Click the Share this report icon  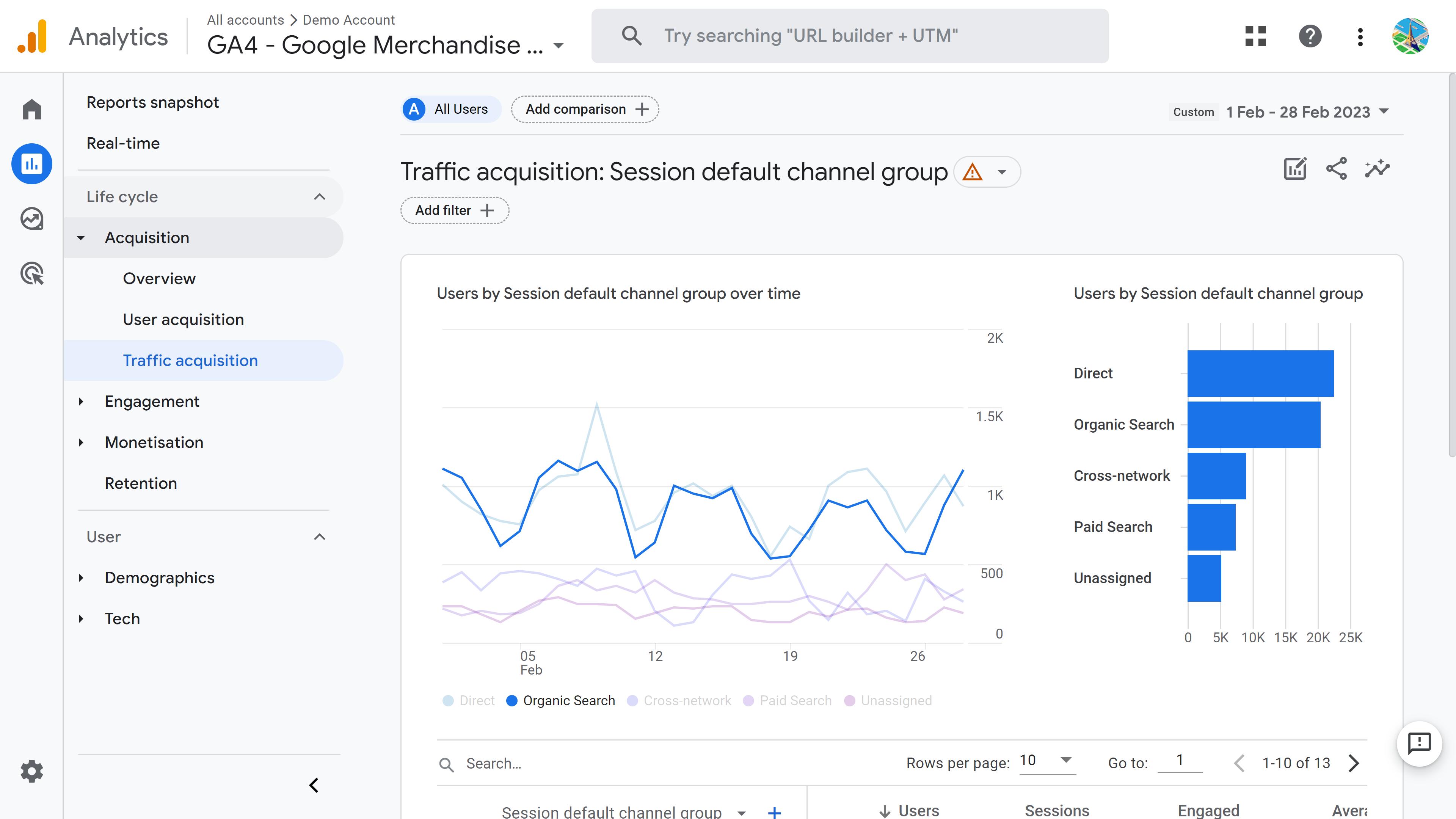1336,168
